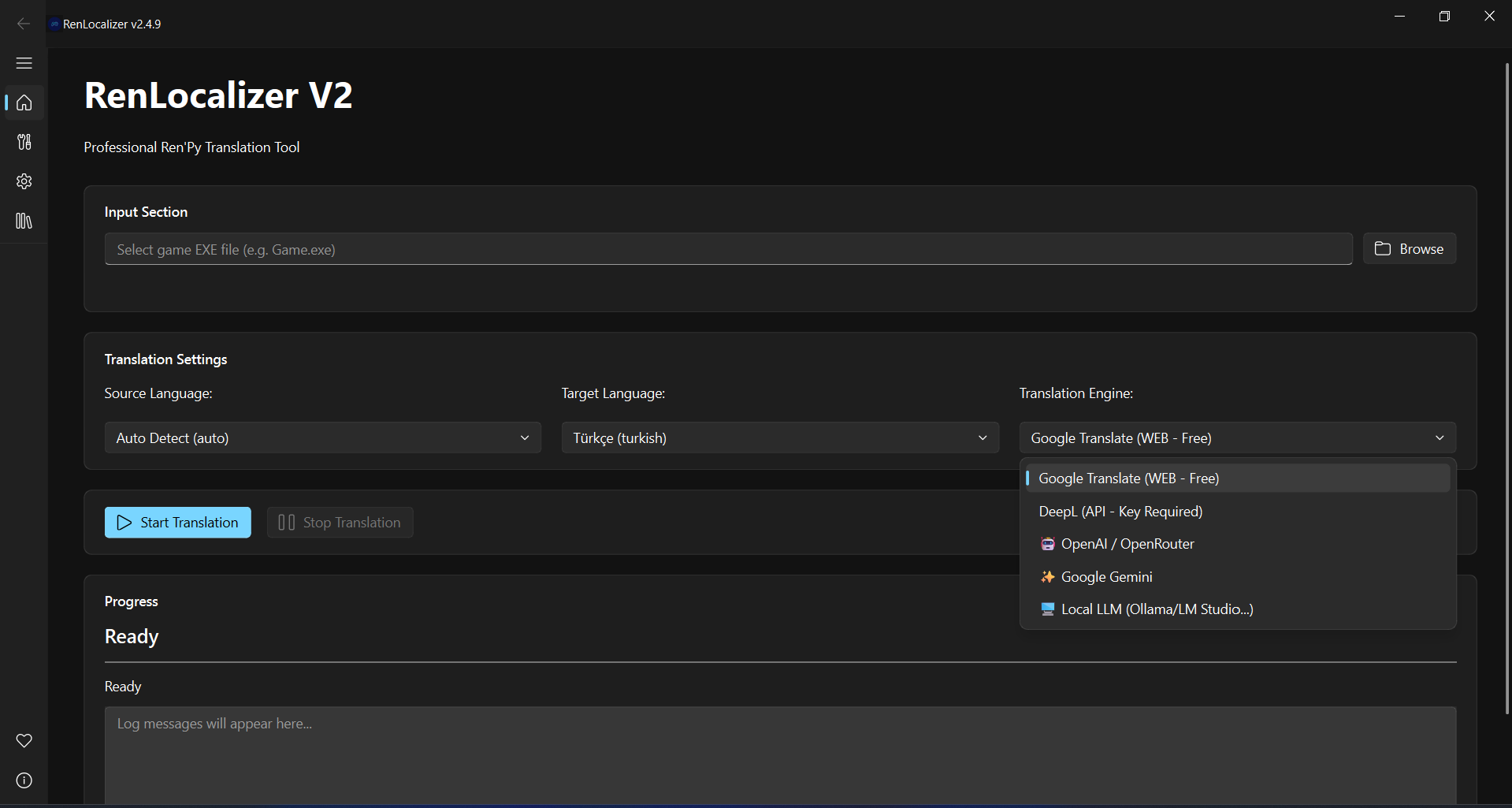Open the Settings gear in sidebar

click(x=24, y=181)
